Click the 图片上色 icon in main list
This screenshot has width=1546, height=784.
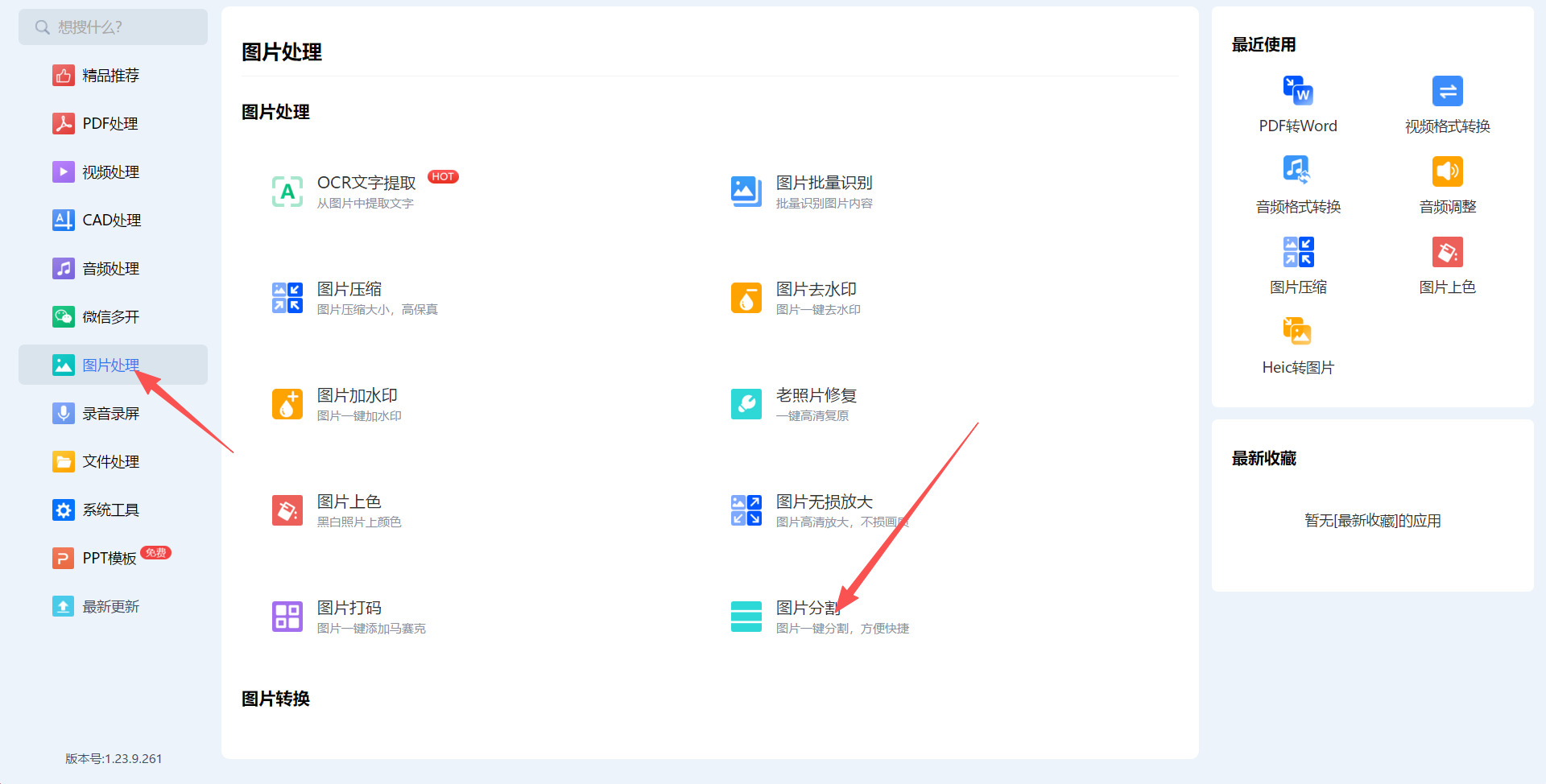[287, 510]
